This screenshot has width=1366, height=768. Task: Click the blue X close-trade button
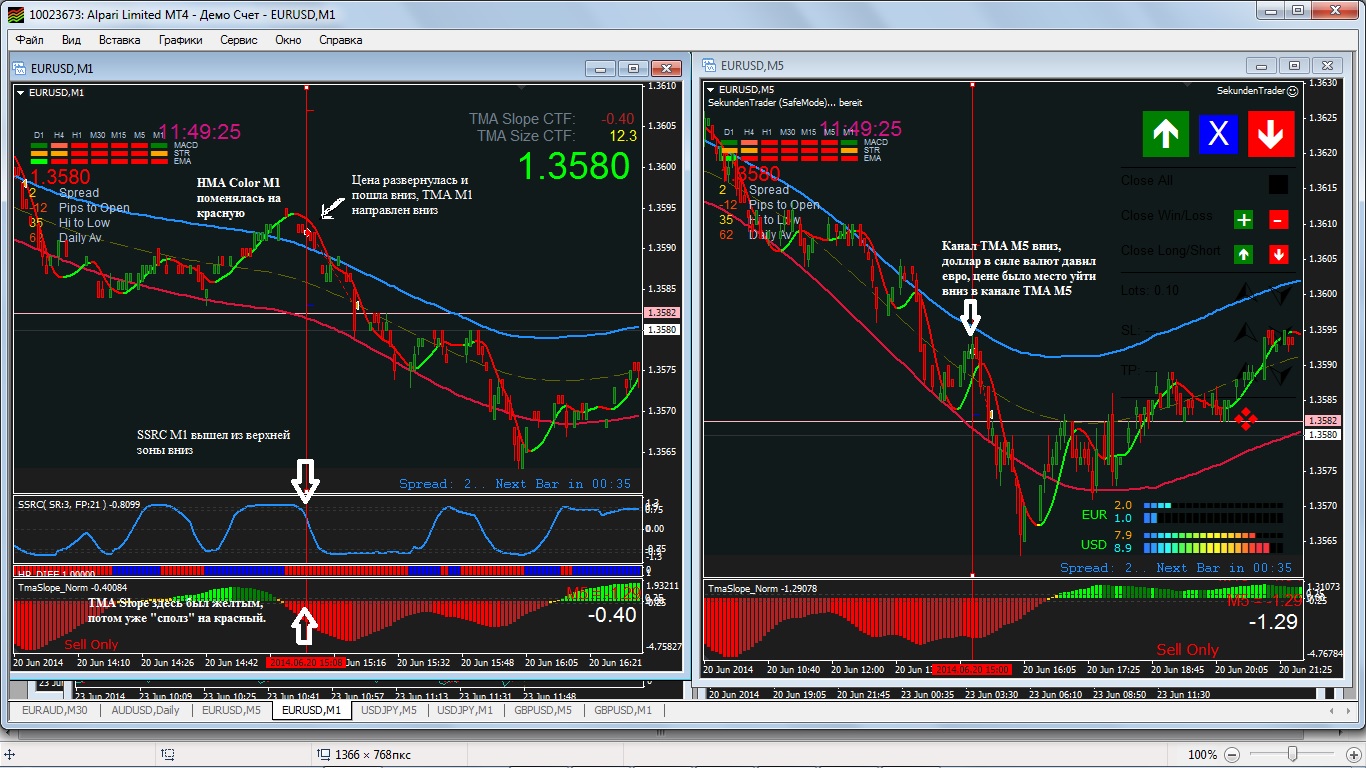pyautogui.click(x=1218, y=134)
